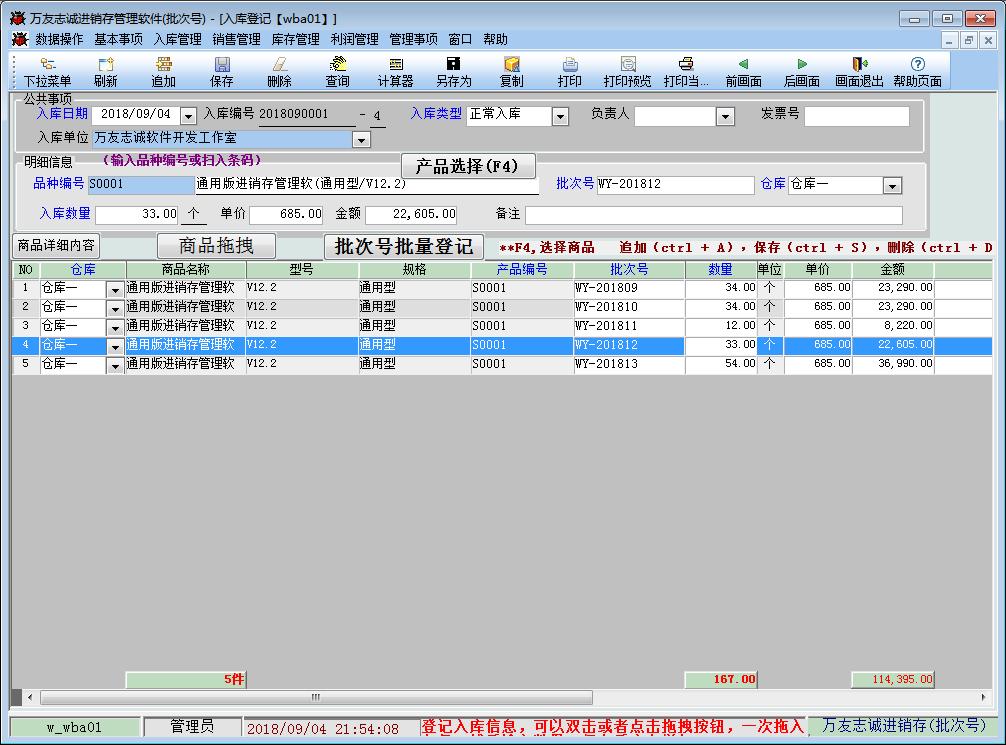Restore the inner document window
This screenshot has height=745, width=1006.
click(x=969, y=40)
